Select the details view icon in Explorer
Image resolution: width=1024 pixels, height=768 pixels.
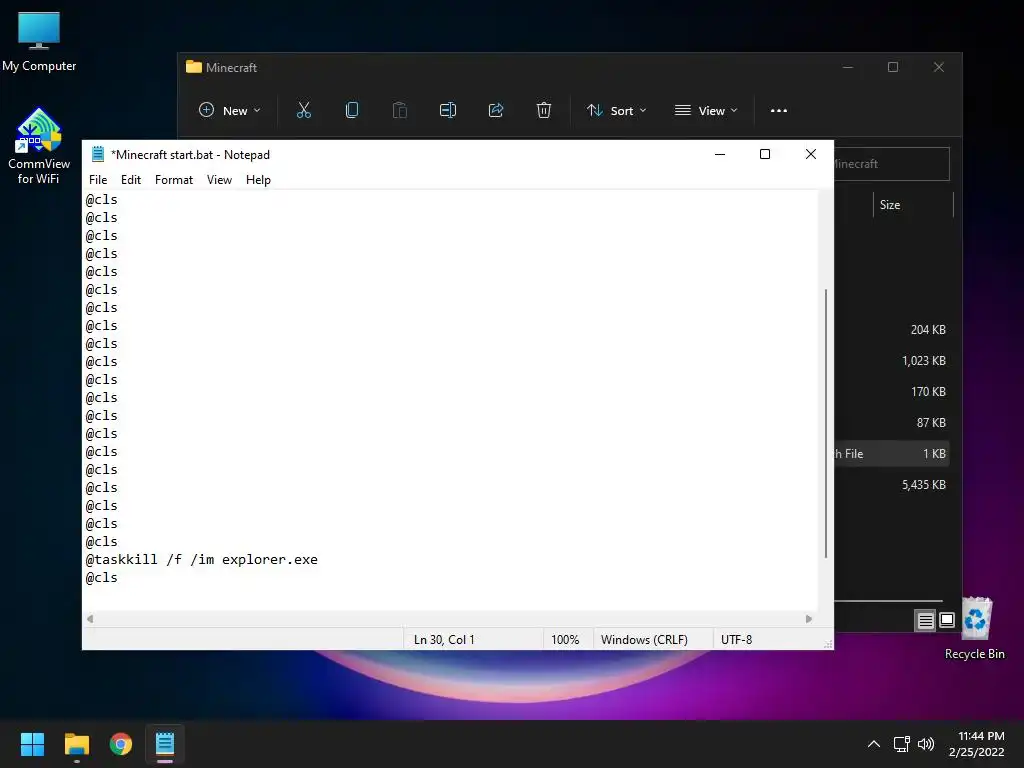(x=925, y=620)
